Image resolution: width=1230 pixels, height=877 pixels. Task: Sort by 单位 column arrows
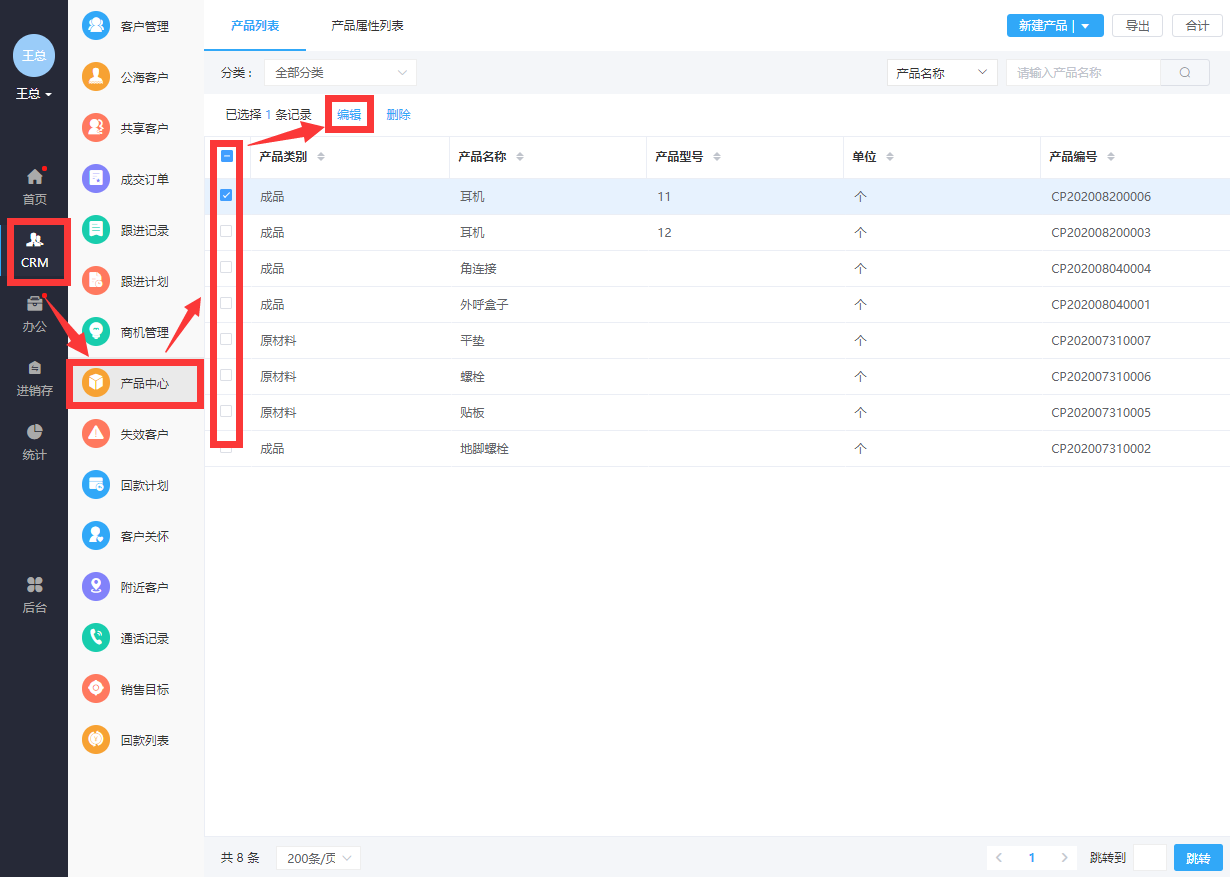890,157
